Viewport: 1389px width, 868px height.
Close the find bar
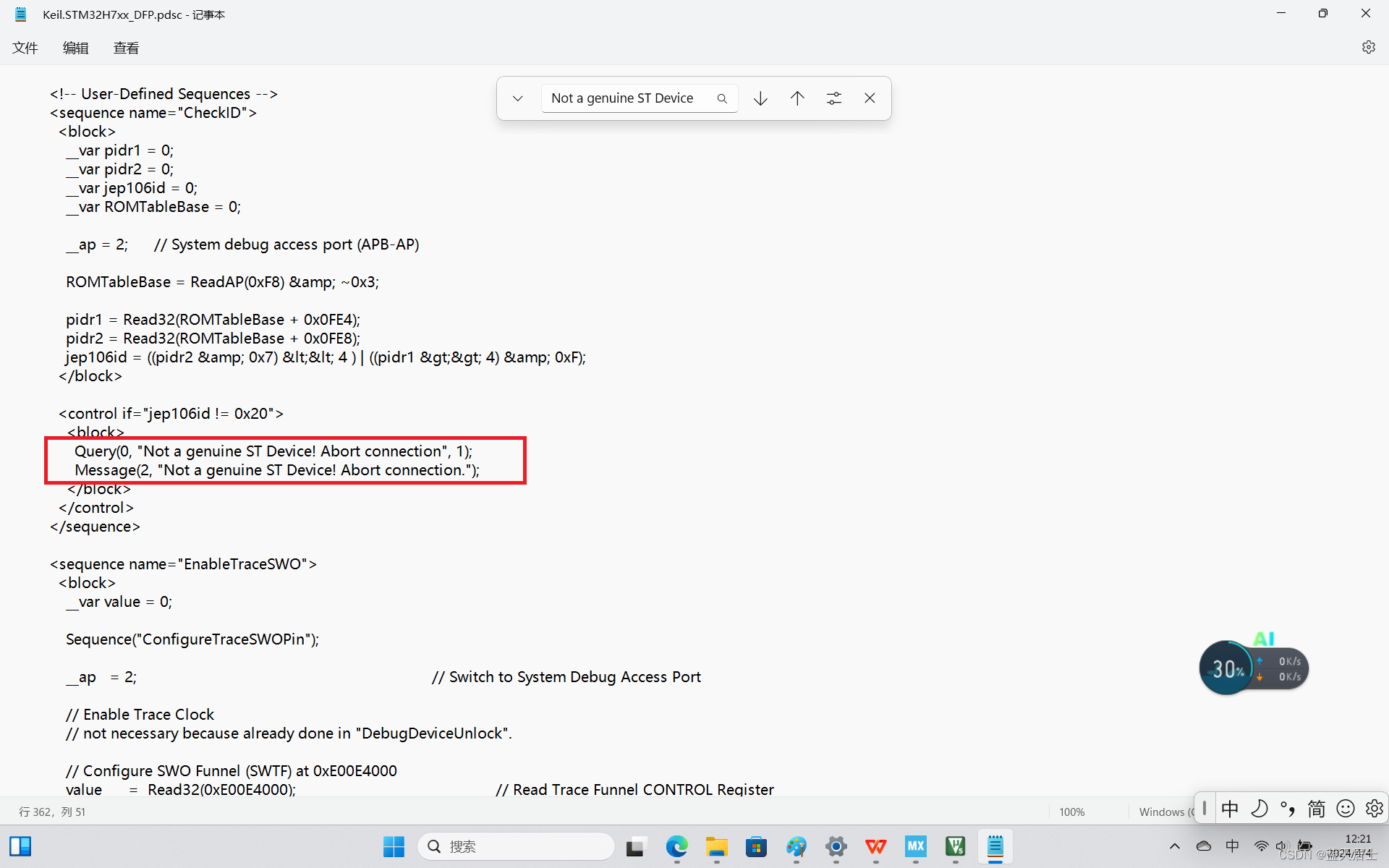pos(870,98)
